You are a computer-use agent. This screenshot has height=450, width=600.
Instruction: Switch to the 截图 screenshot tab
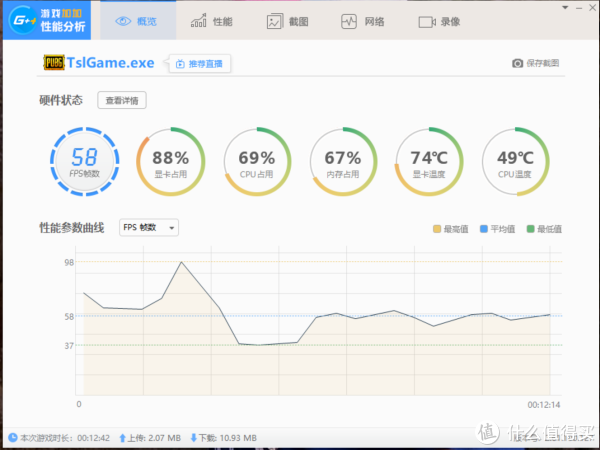[x=287, y=21]
